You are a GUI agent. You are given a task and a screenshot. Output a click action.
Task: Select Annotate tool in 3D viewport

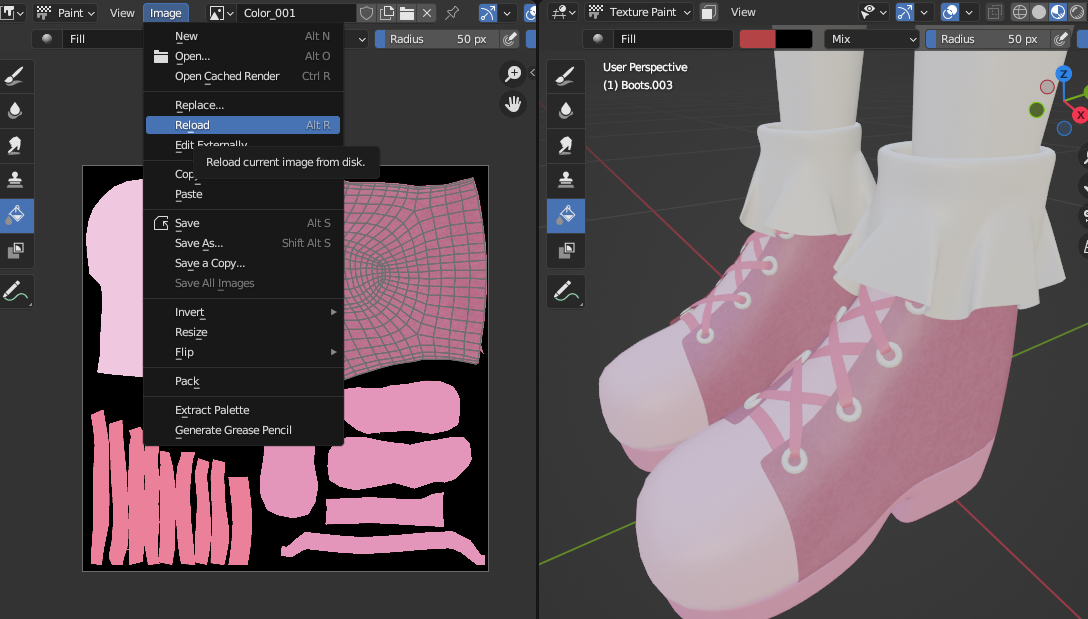click(566, 291)
